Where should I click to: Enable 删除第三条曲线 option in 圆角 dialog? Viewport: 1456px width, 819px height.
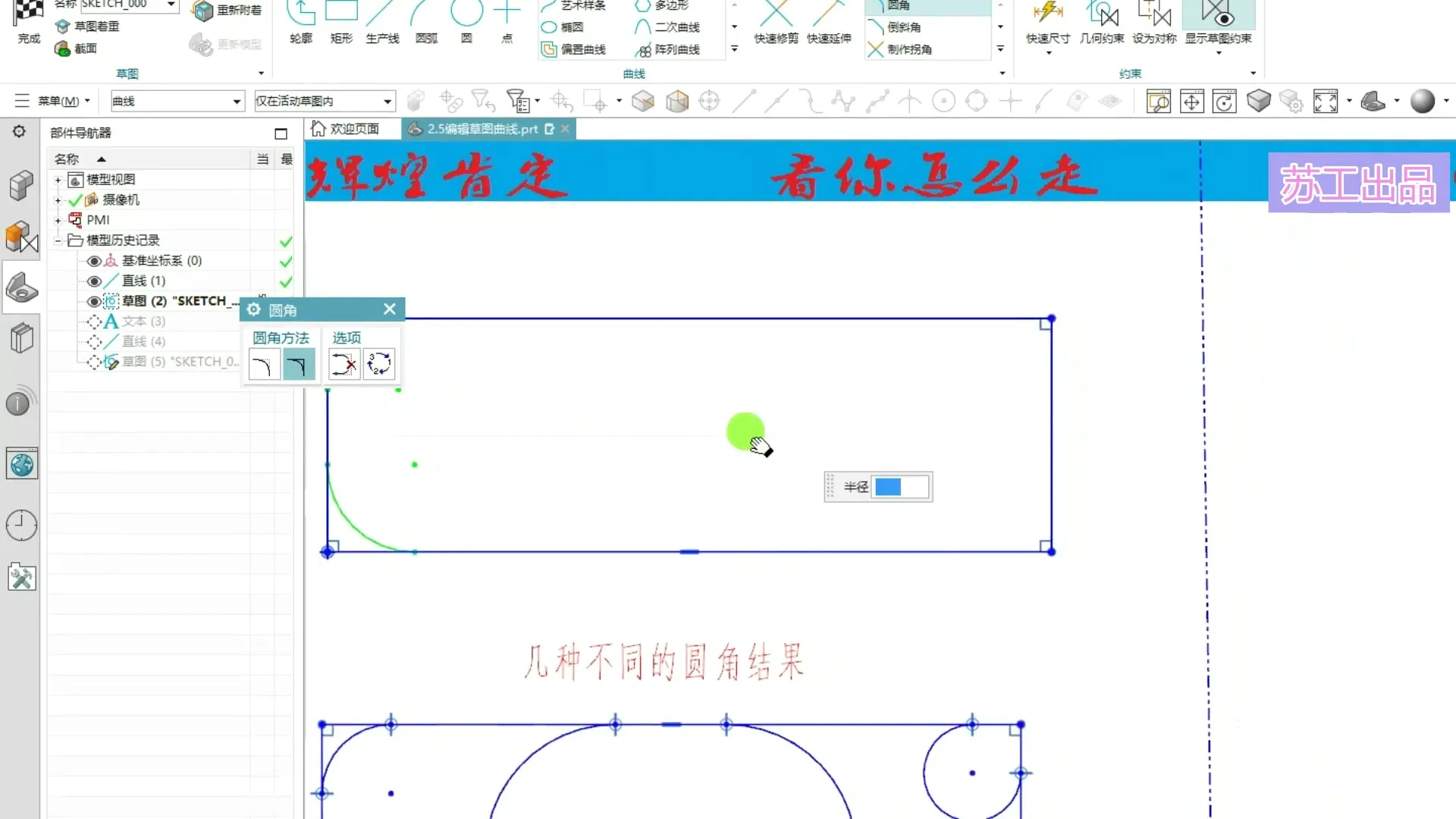[x=344, y=364]
